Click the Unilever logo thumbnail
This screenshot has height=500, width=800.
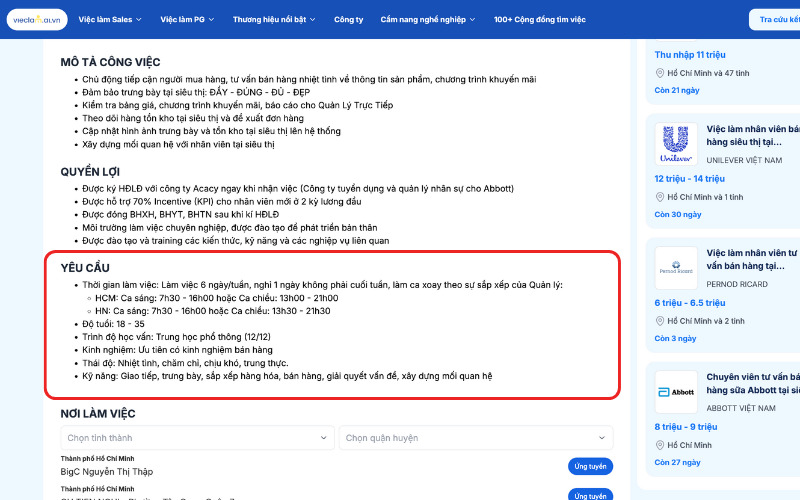[x=676, y=144]
